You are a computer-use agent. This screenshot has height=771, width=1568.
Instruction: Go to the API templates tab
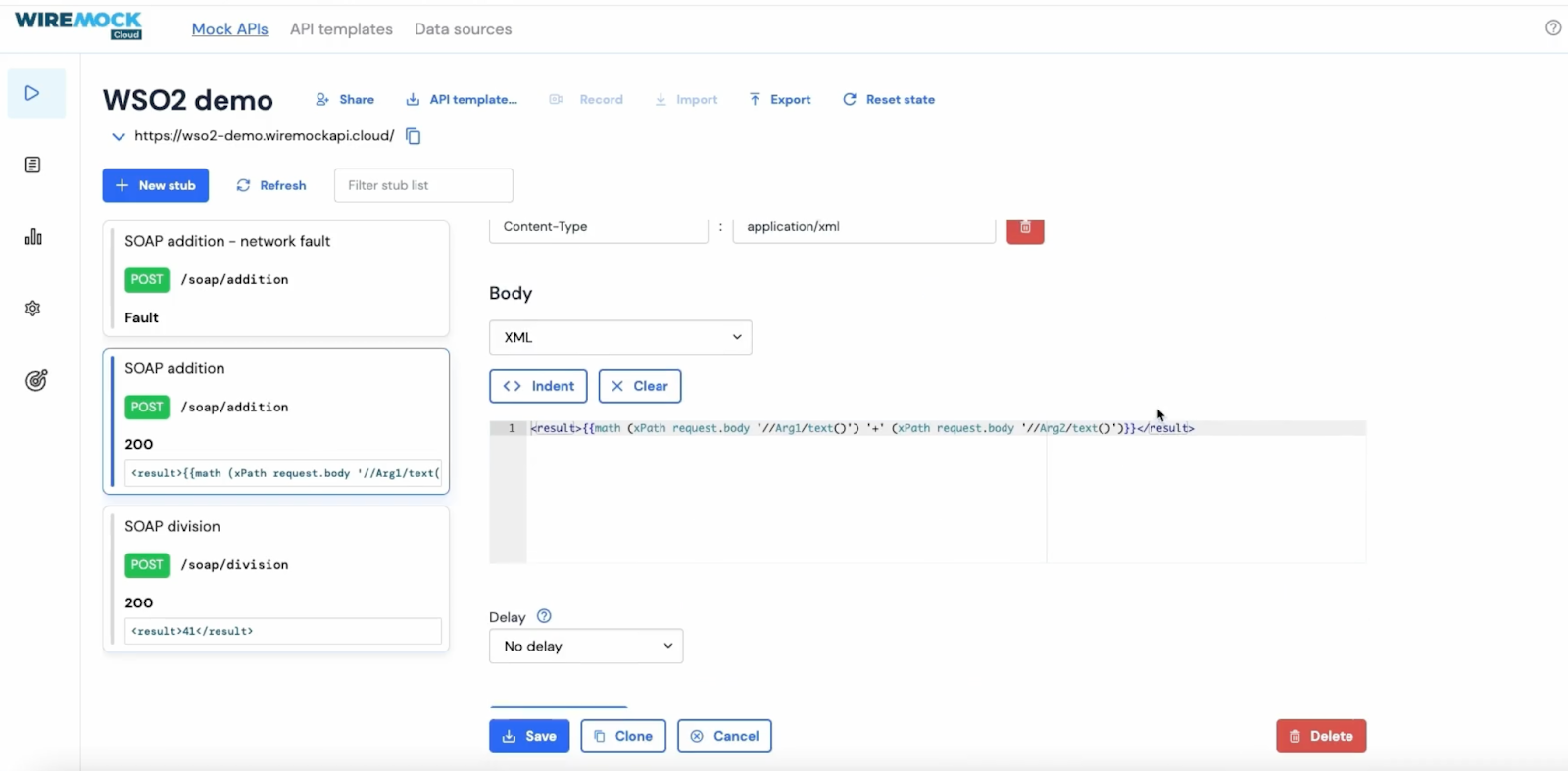[341, 29]
